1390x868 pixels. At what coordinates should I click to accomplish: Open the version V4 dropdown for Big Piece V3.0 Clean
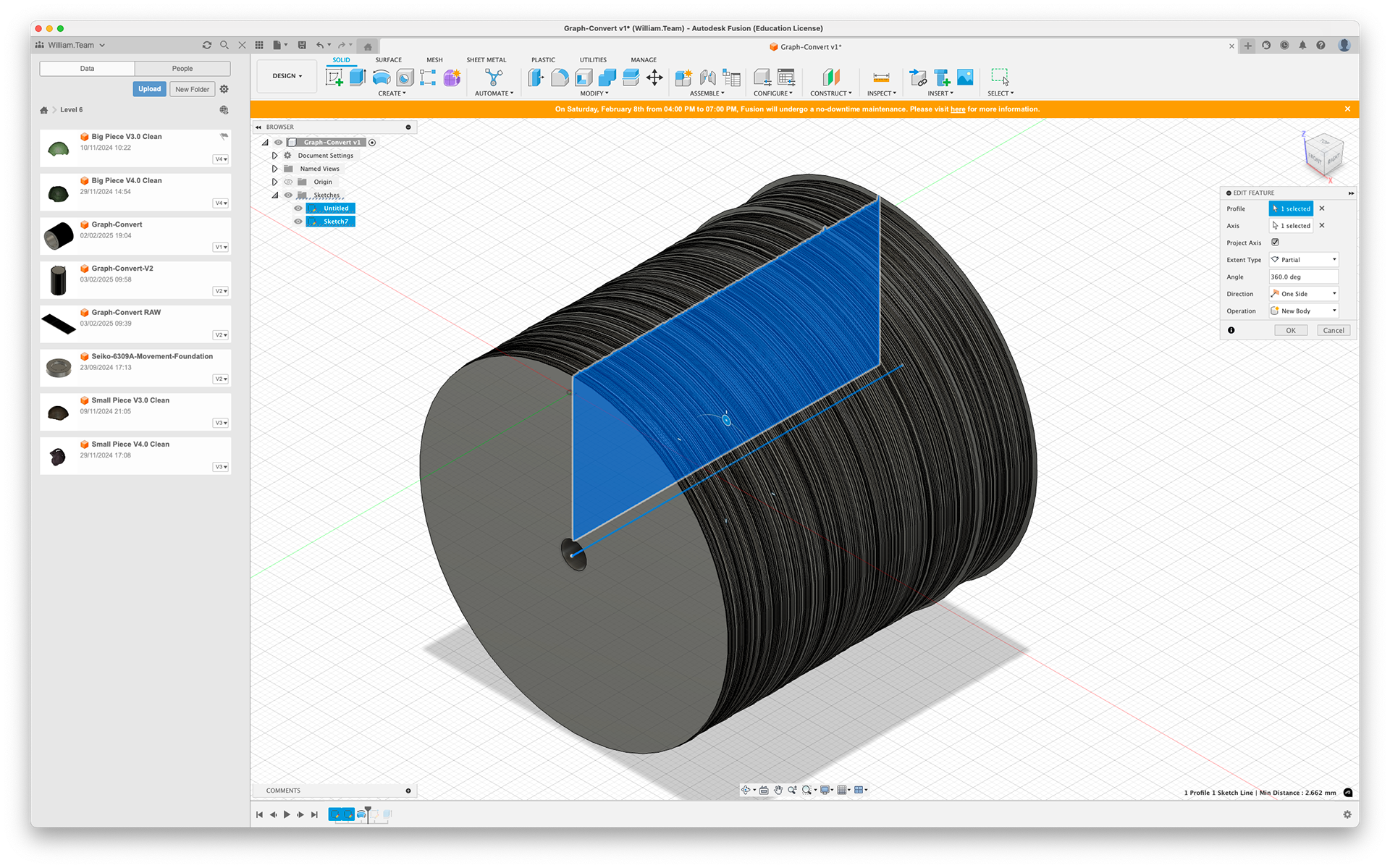pyautogui.click(x=221, y=159)
